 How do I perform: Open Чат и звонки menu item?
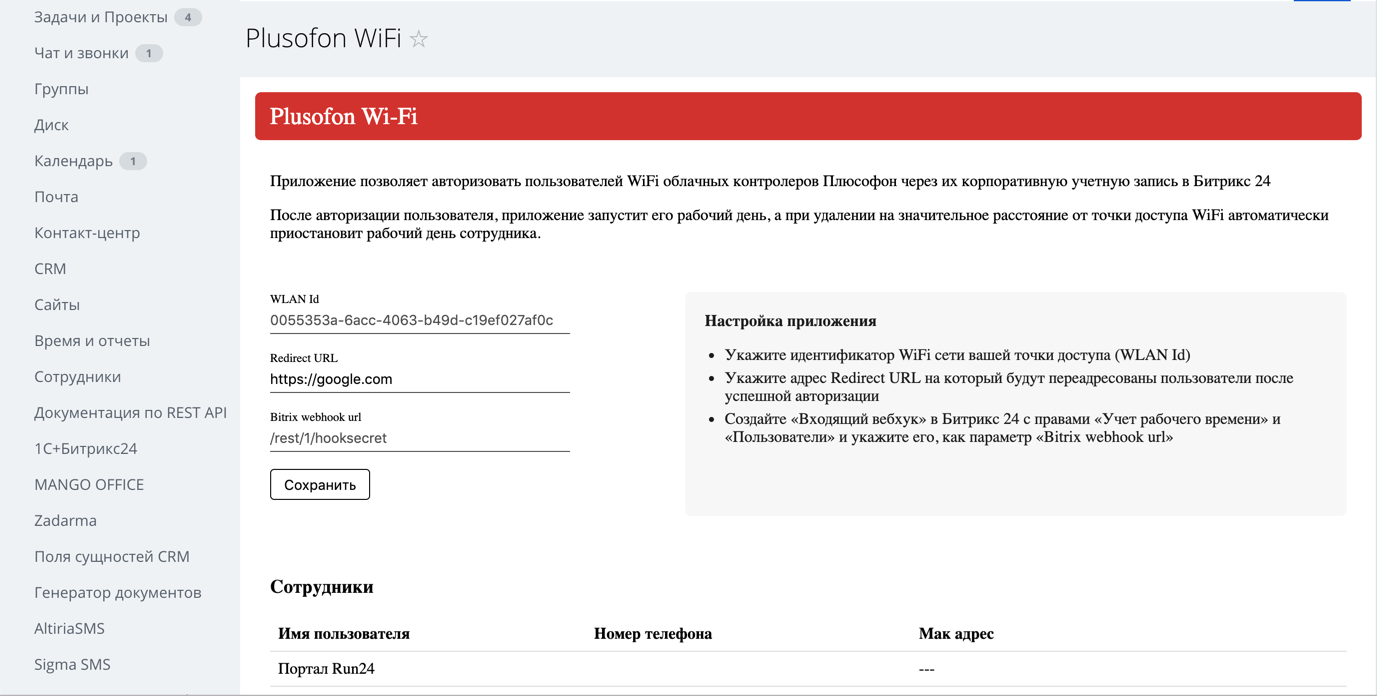(x=81, y=53)
